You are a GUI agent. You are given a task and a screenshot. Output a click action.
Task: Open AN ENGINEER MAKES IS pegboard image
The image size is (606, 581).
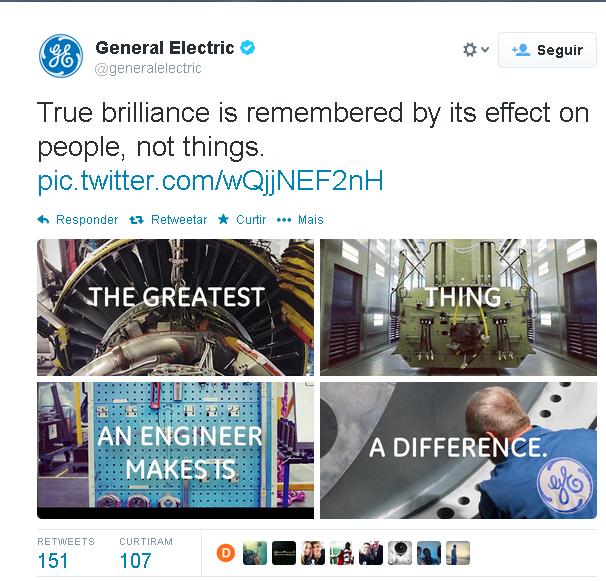(175, 450)
